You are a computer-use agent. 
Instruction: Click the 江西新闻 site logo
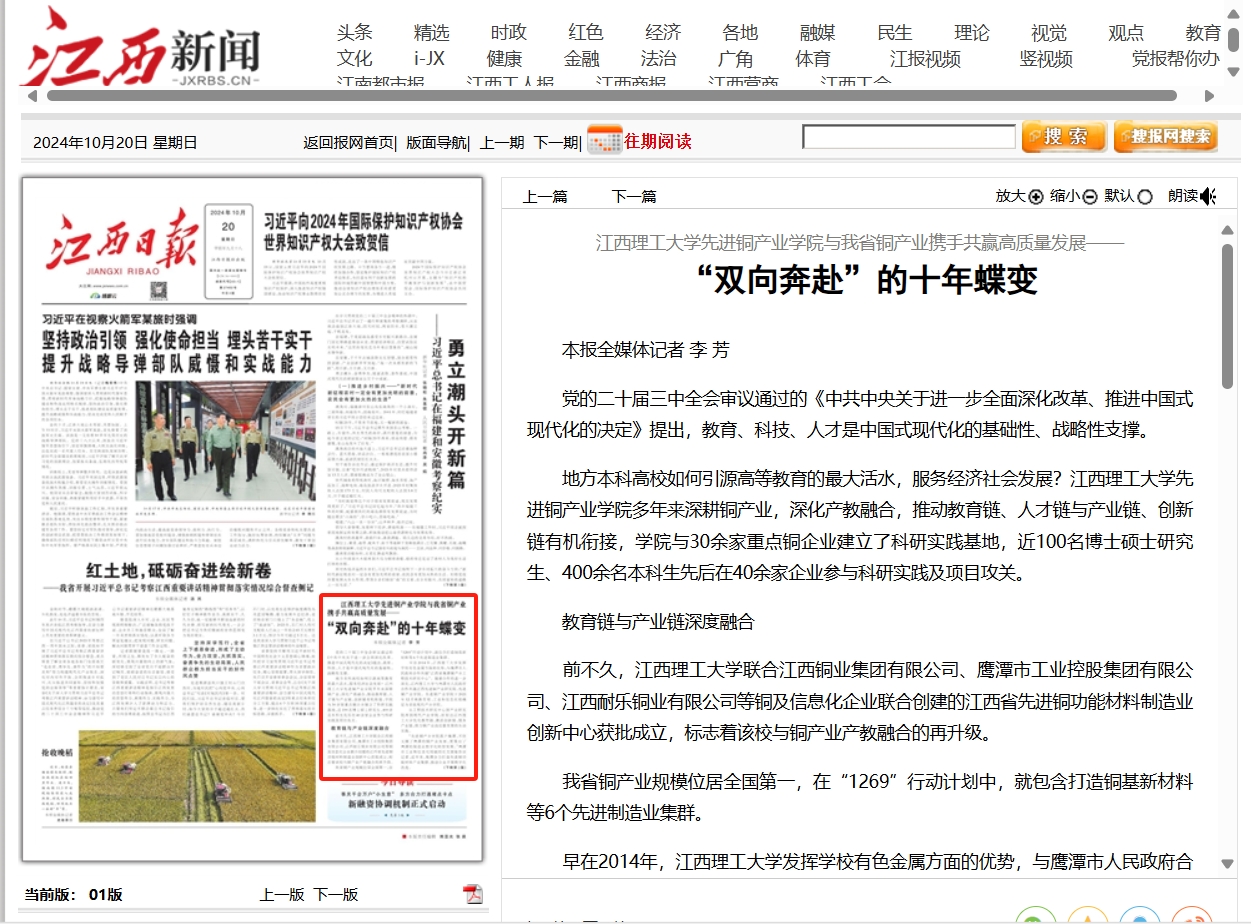pyautogui.click(x=141, y=49)
